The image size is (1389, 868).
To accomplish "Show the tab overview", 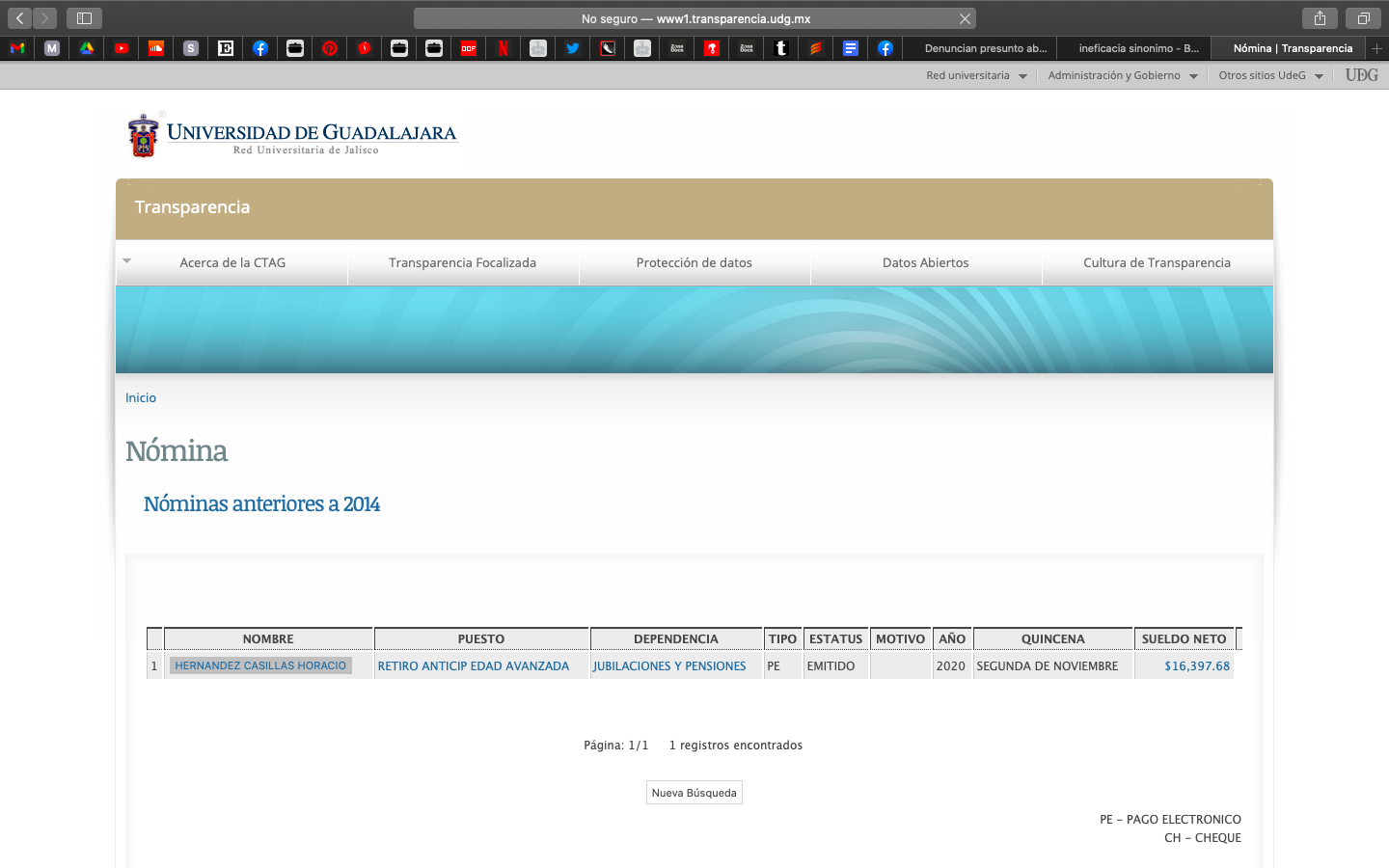I will pyautogui.click(x=1363, y=18).
